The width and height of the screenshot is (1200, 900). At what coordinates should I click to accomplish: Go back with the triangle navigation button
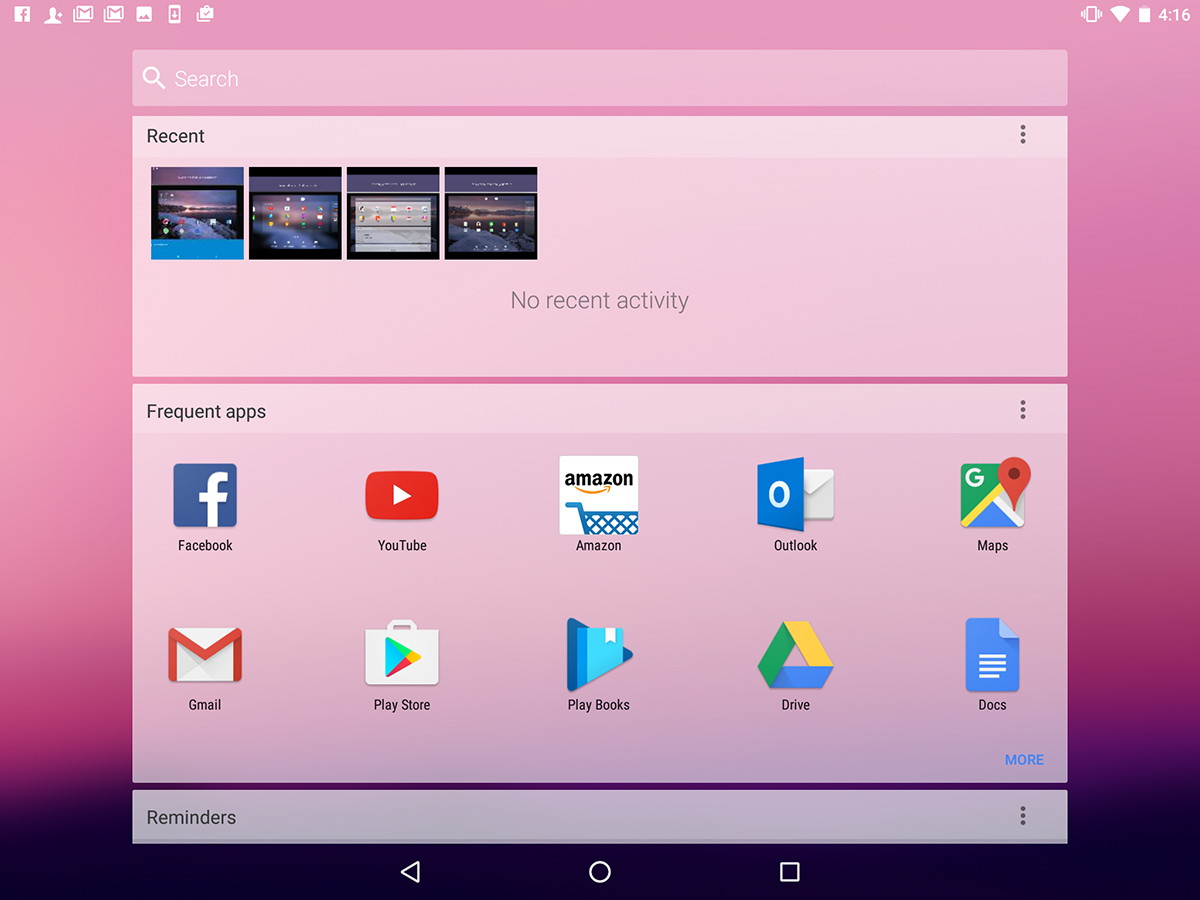coord(410,872)
